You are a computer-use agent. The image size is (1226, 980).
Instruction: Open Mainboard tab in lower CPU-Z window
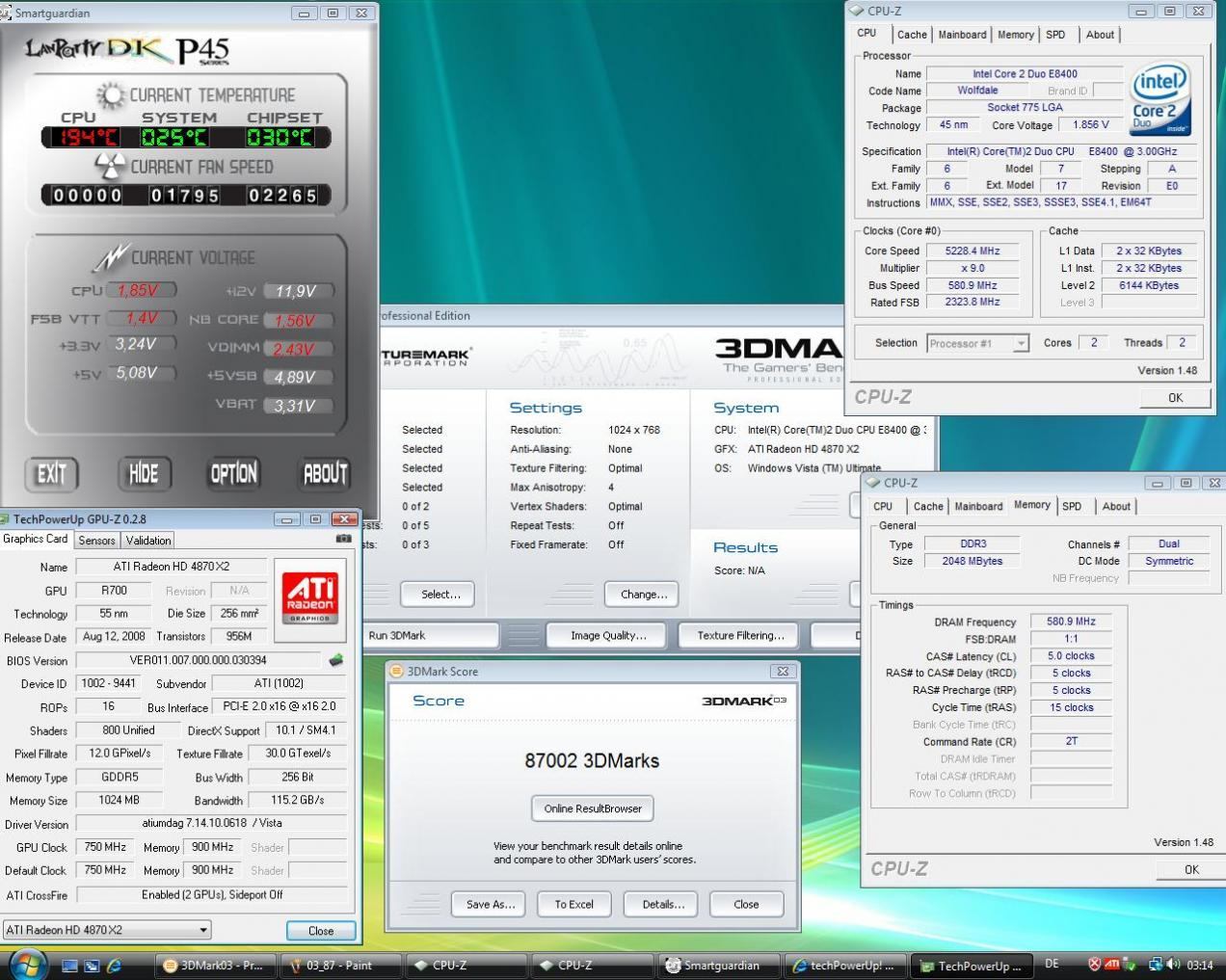(x=978, y=506)
